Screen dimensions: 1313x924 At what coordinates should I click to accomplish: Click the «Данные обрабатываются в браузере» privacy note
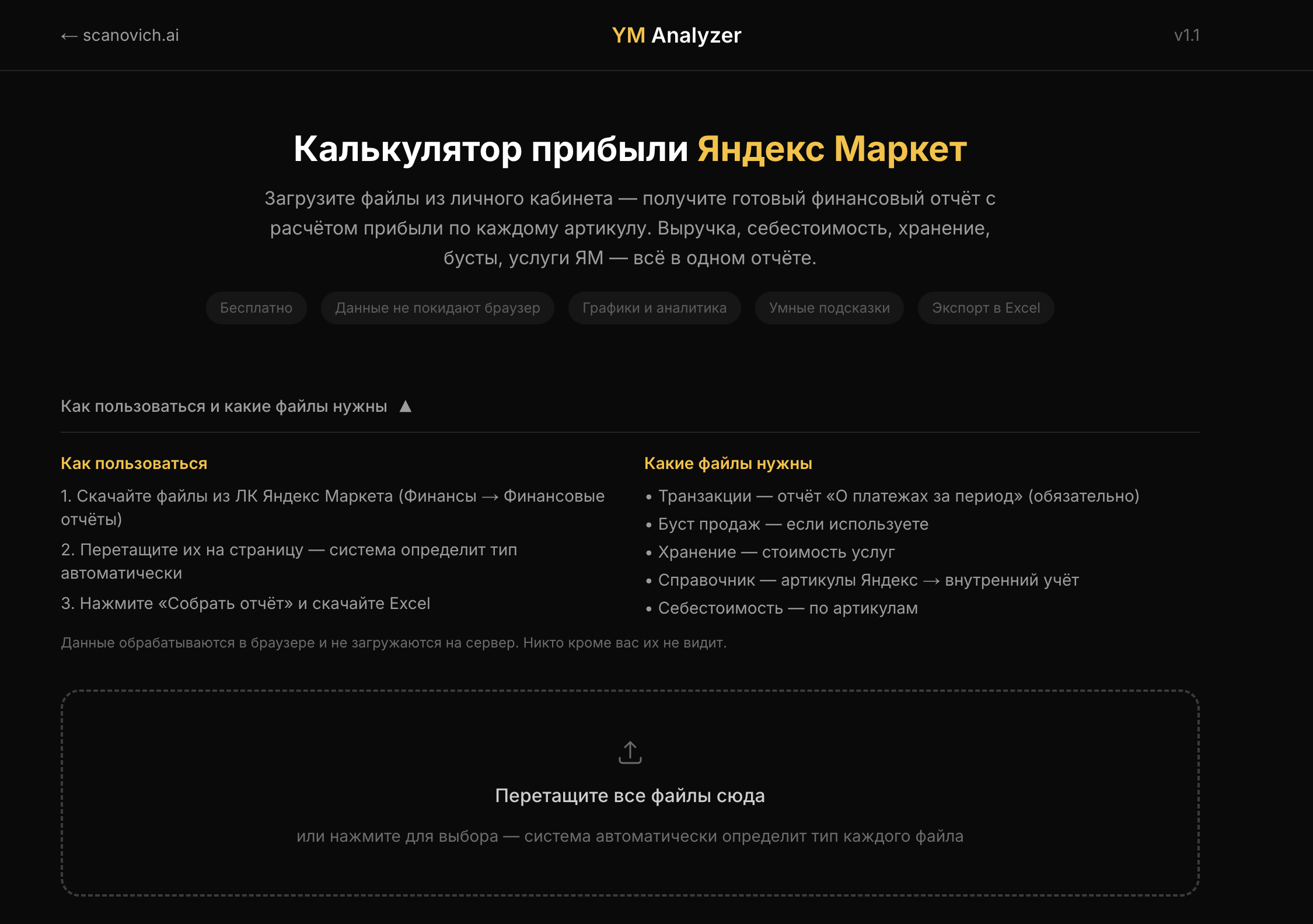(x=394, y=643)
